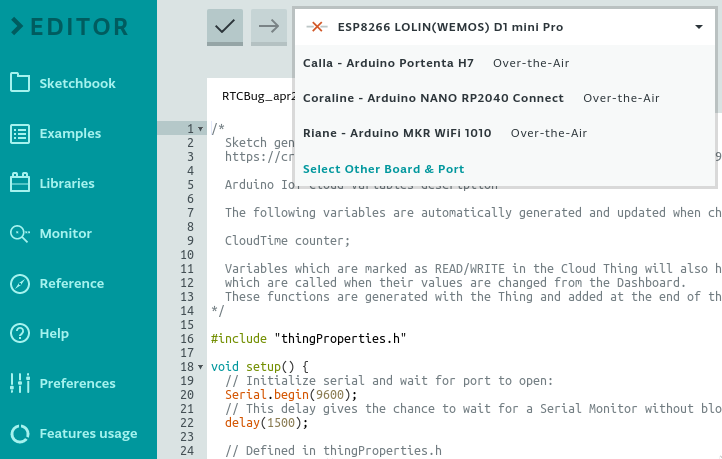The height and width of the screenshot is (459, 722).
Task: Click line number 24 in gutter
Action: (187, 451)
